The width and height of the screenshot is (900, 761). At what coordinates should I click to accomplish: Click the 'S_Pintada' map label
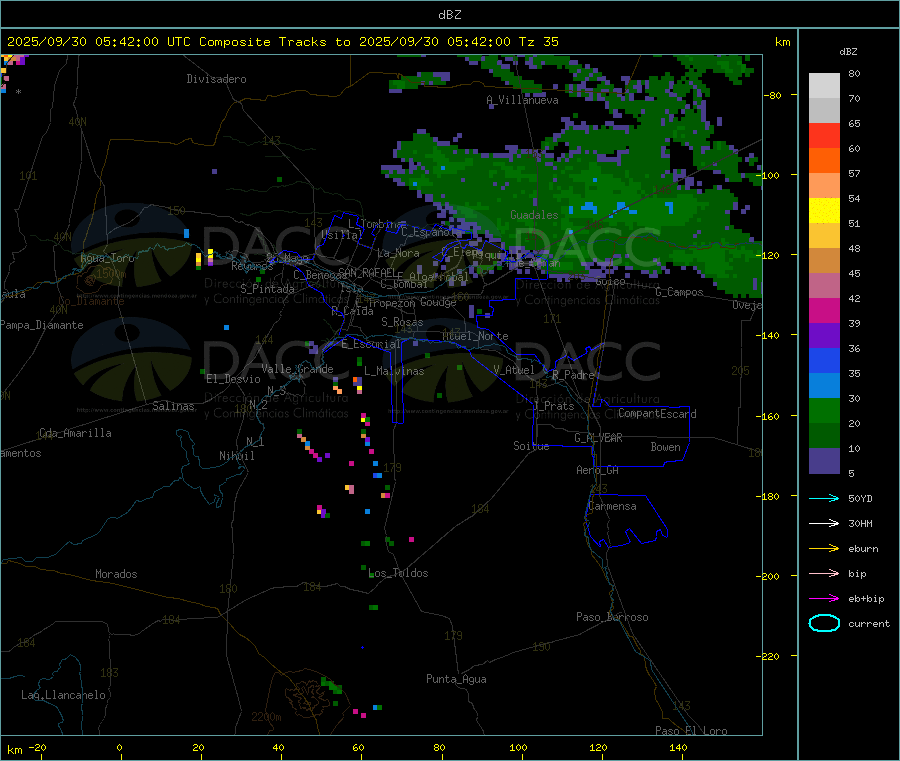pos(267,289)
